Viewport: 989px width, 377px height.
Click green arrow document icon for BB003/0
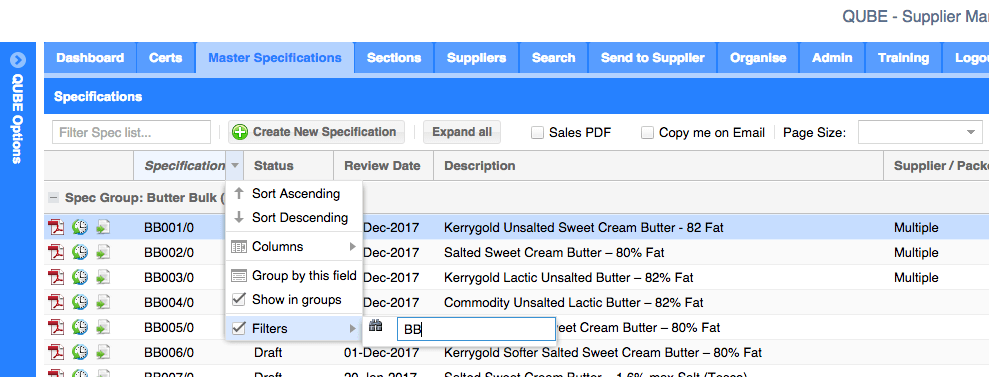103,277
